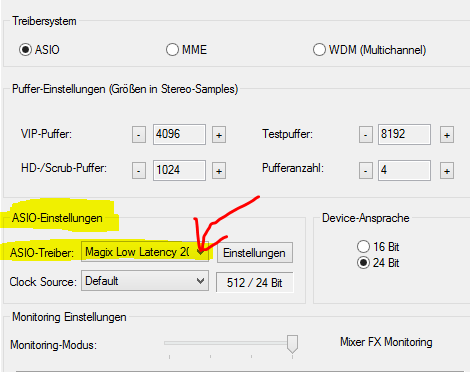The image size is (470, 372).
Task: Select 16 Bit device addressing
Action: (363, 247)
